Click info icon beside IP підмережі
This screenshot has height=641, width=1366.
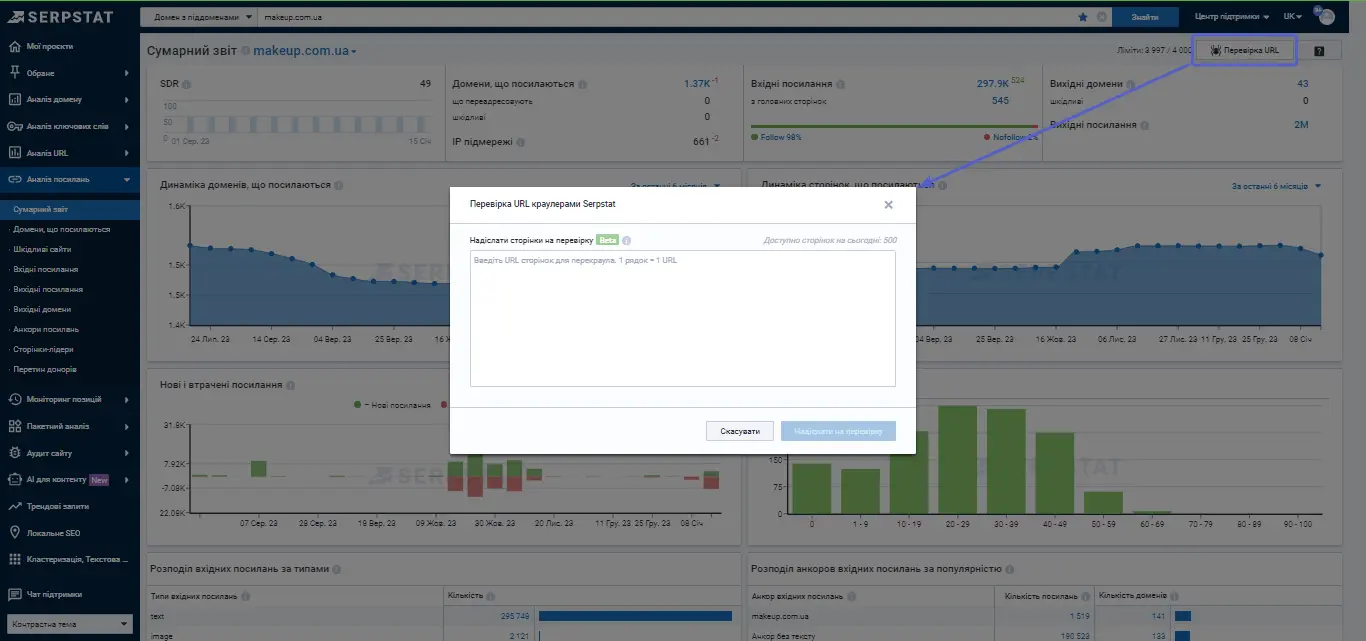pyautogui.click(x=522, y=142)
